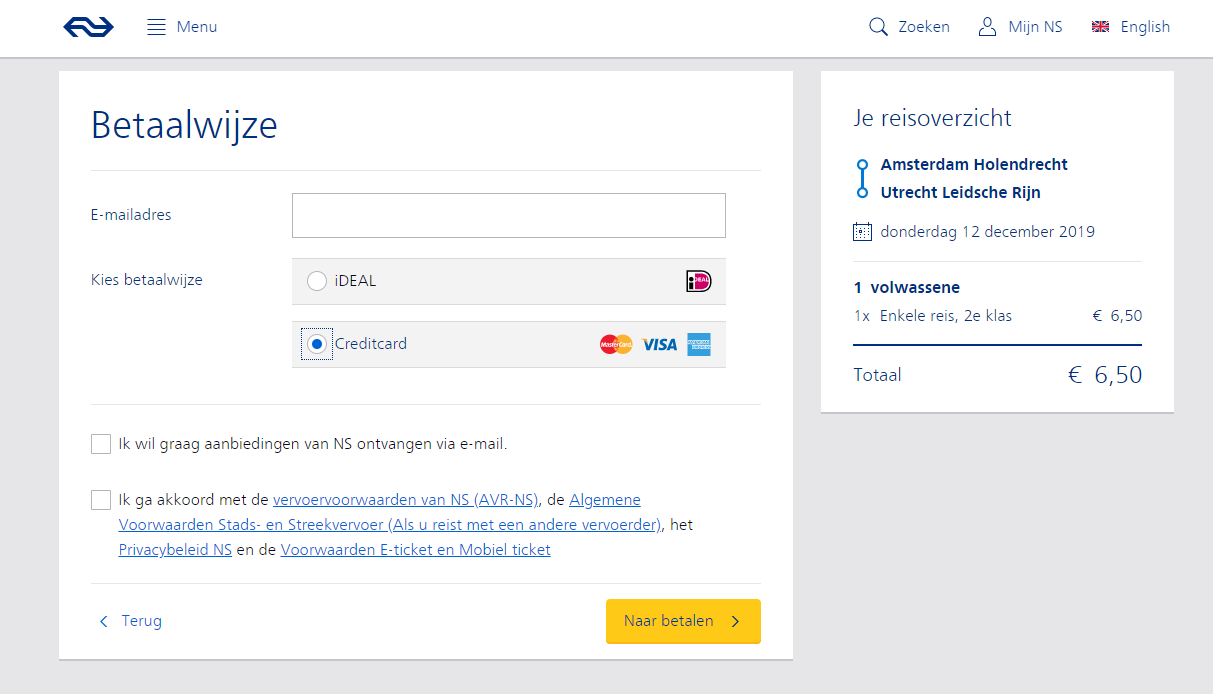Image resolution: width=1213 pixels, height=694 pixels.
Task: Open Mijn NS account icon
Action: pos(987,27)
